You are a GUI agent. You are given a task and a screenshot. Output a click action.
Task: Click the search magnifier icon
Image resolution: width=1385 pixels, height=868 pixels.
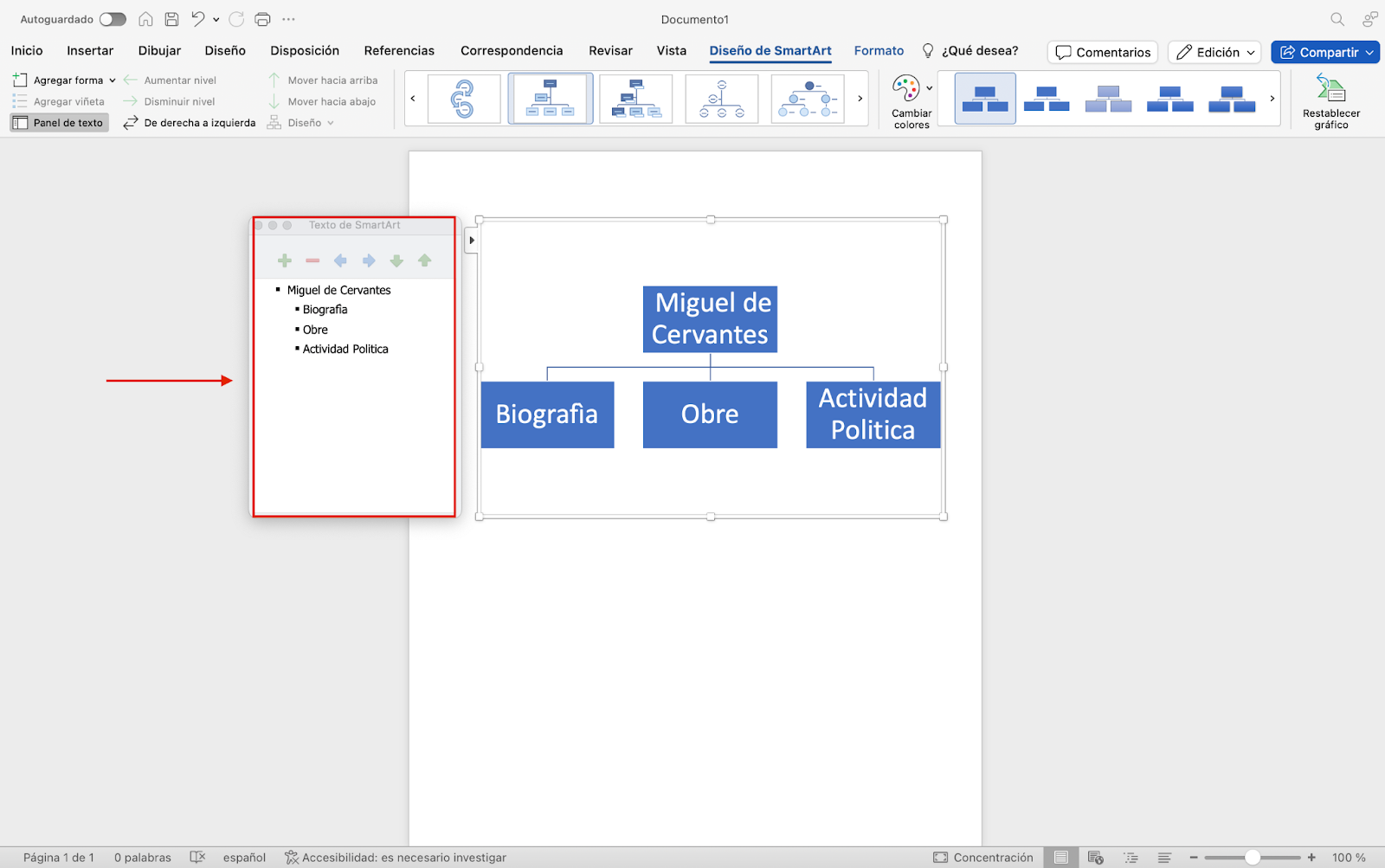(x=1337, y=19)
